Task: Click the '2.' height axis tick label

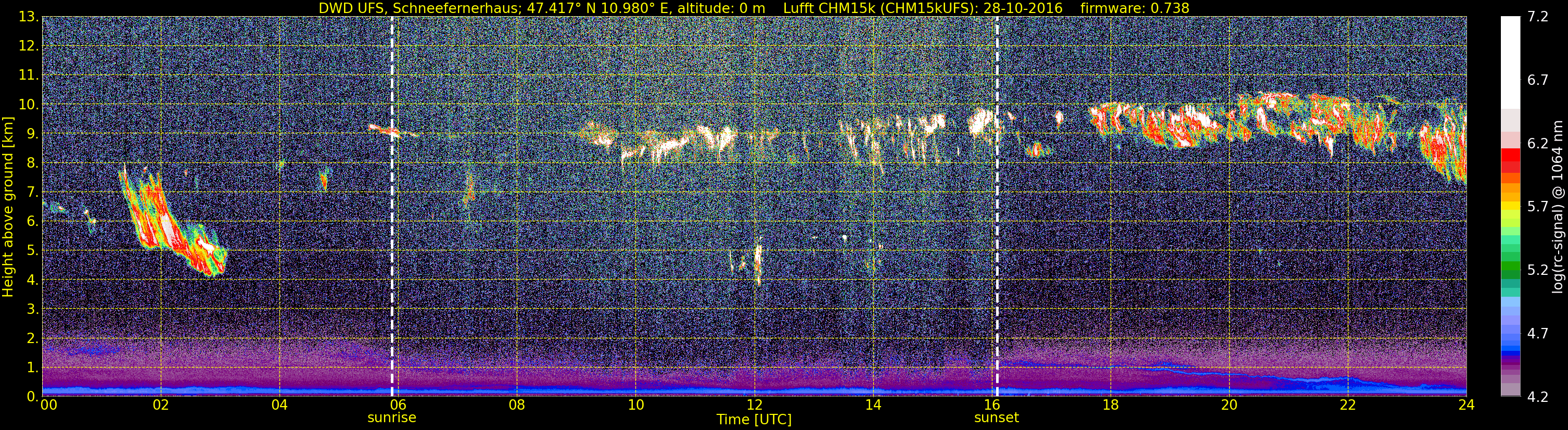Action: pyautogui.click(x=33, y=339)
